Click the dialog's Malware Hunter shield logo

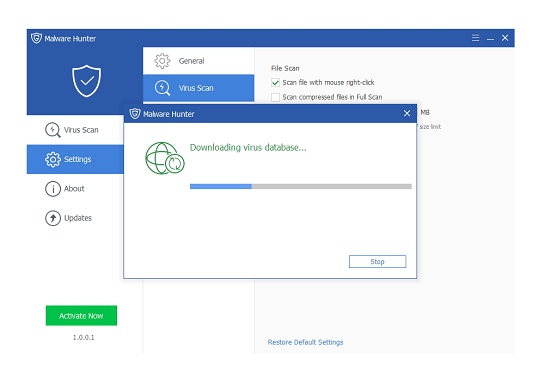(x=135, y=114)
